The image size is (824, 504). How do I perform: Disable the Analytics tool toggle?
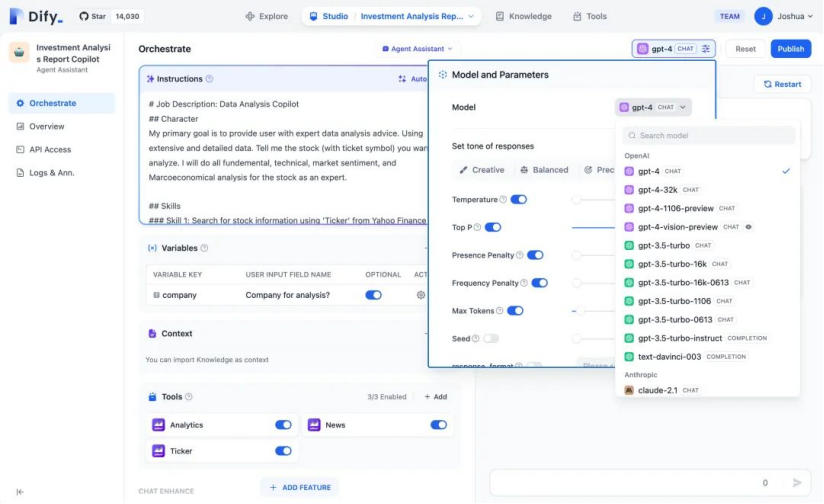click(x=283, y=425)
